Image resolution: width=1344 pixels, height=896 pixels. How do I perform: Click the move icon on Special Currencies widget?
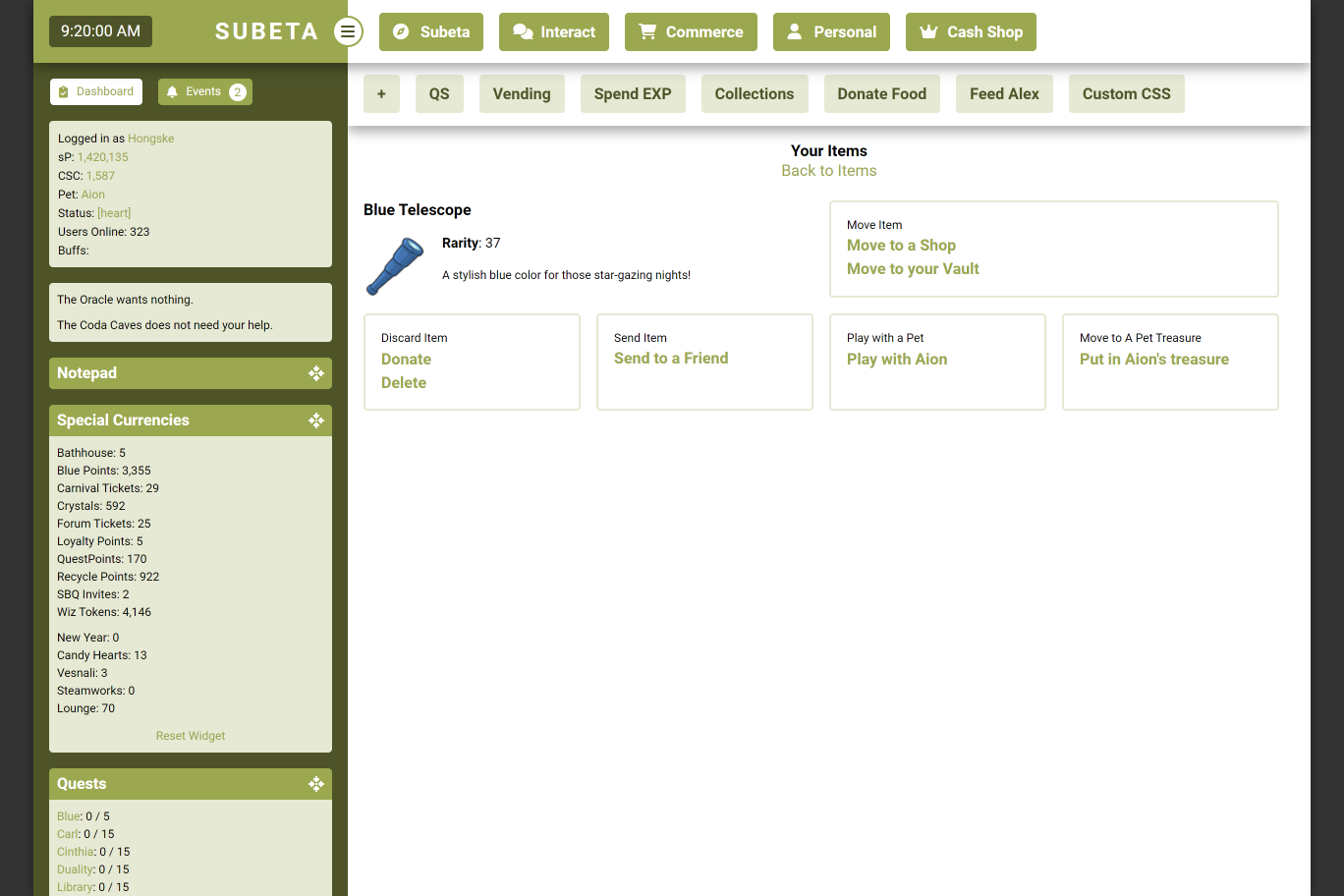[x=315, y=420]
